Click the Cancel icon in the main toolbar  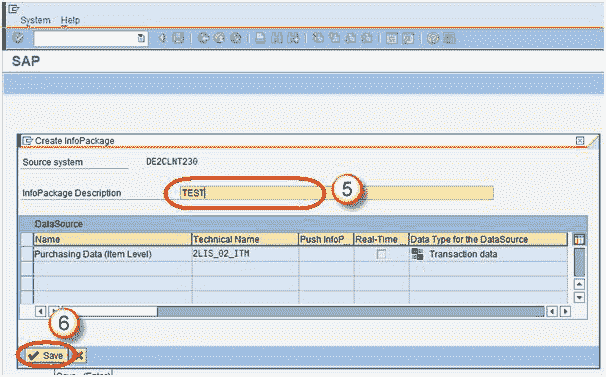(x=235, y=38)
